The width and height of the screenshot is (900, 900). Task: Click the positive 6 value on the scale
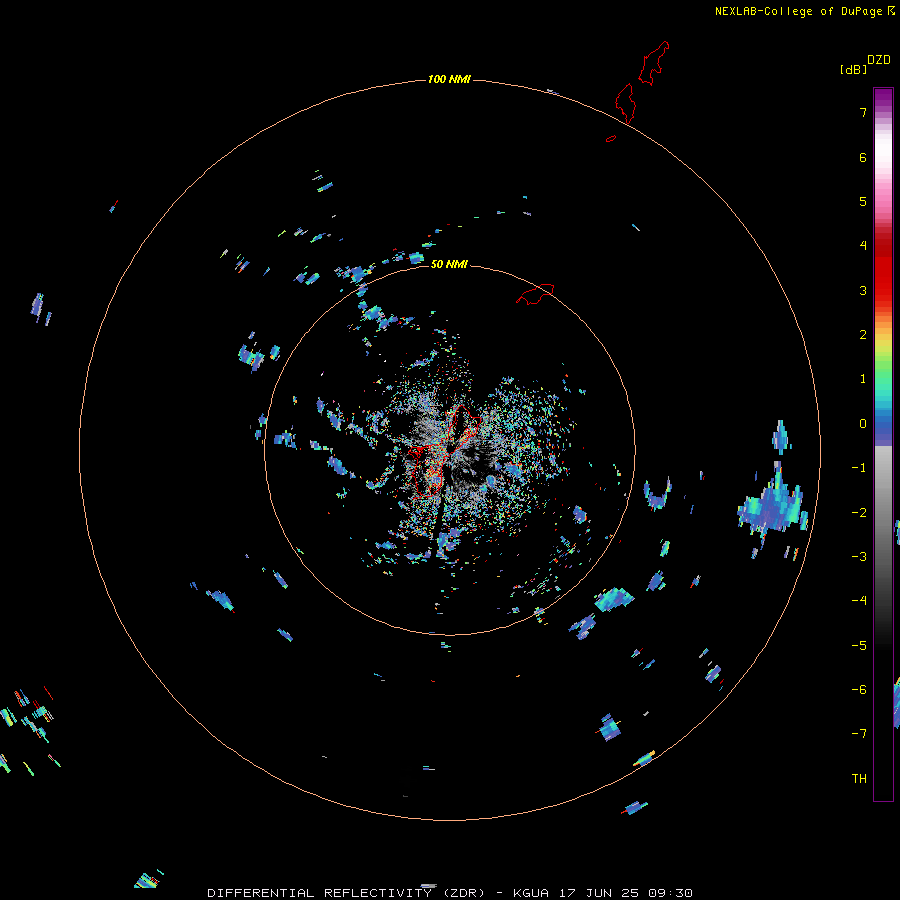[863, 157]
